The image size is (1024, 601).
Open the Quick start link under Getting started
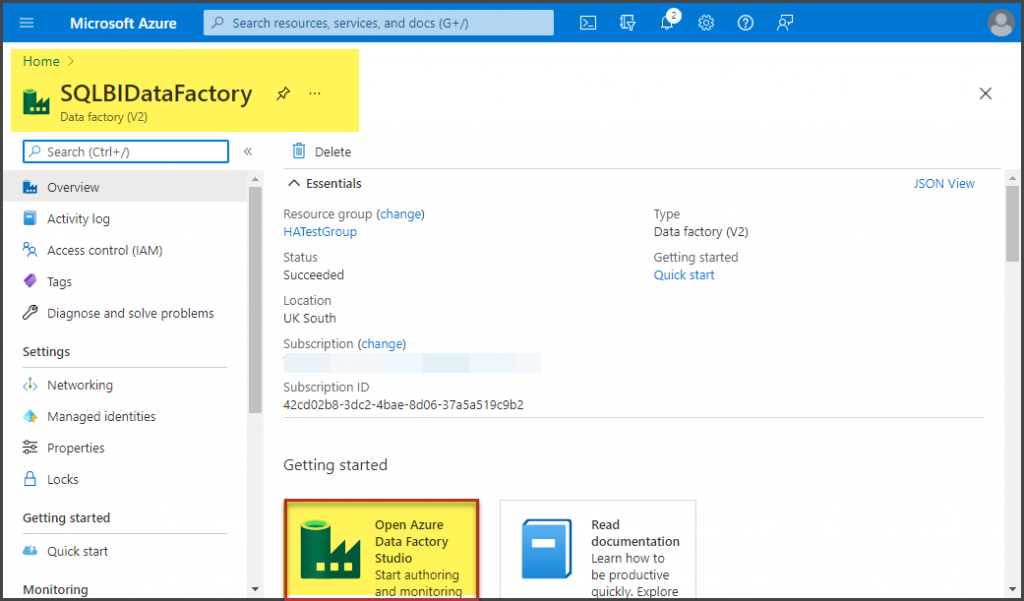coord(684,275)
